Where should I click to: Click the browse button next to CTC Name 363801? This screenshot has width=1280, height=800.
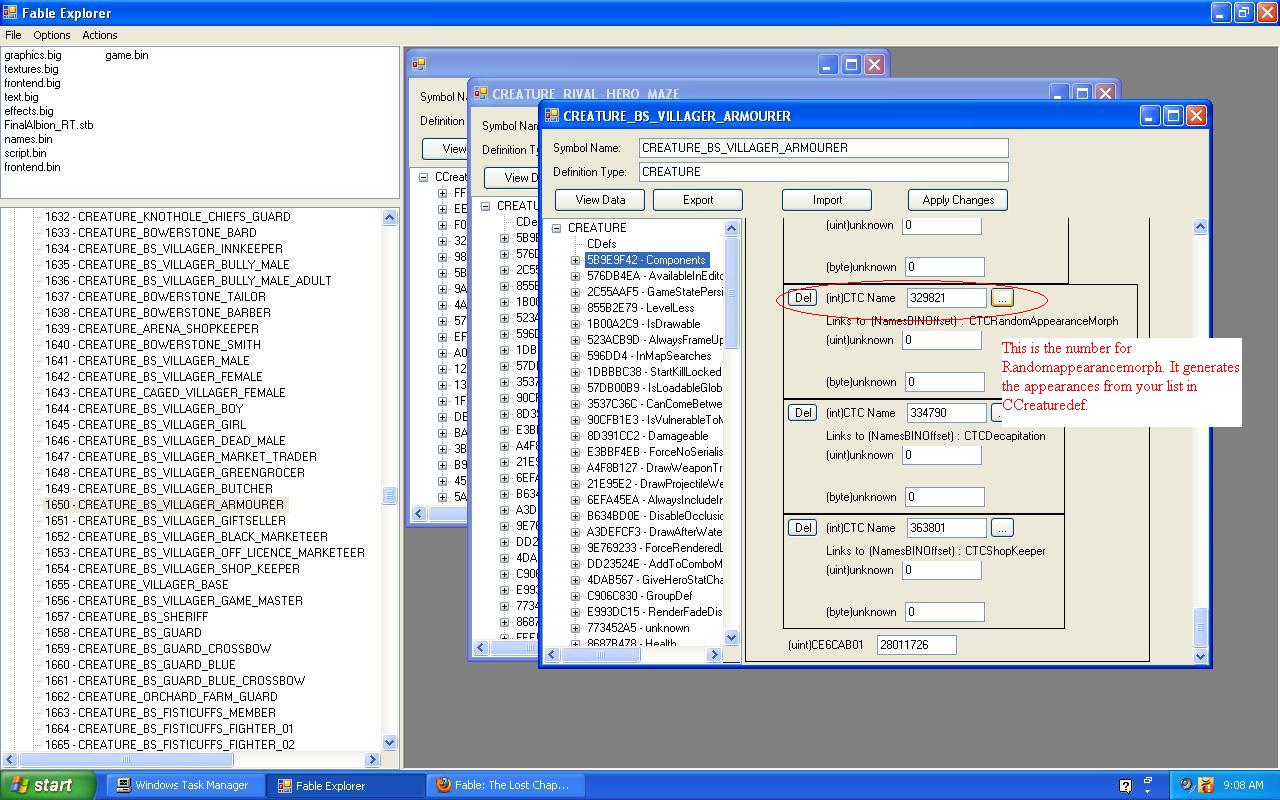1001,528
